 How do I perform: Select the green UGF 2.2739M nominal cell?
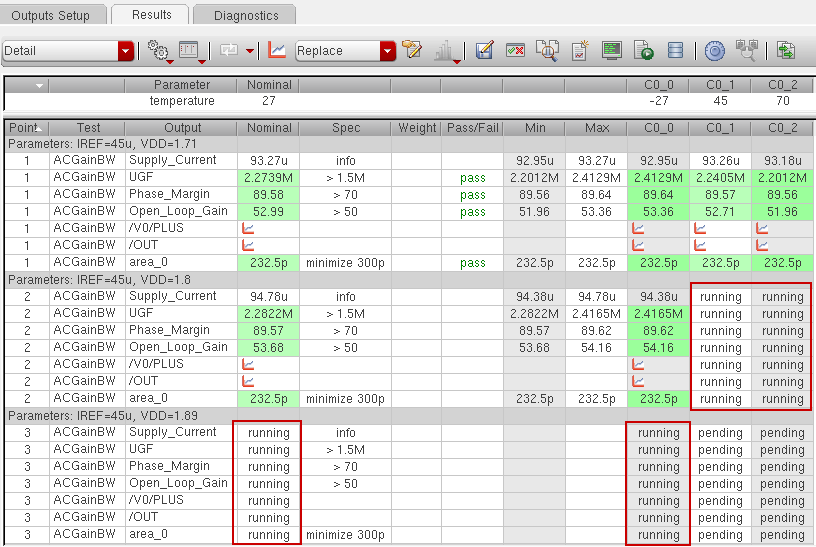[x=269, y=178]
